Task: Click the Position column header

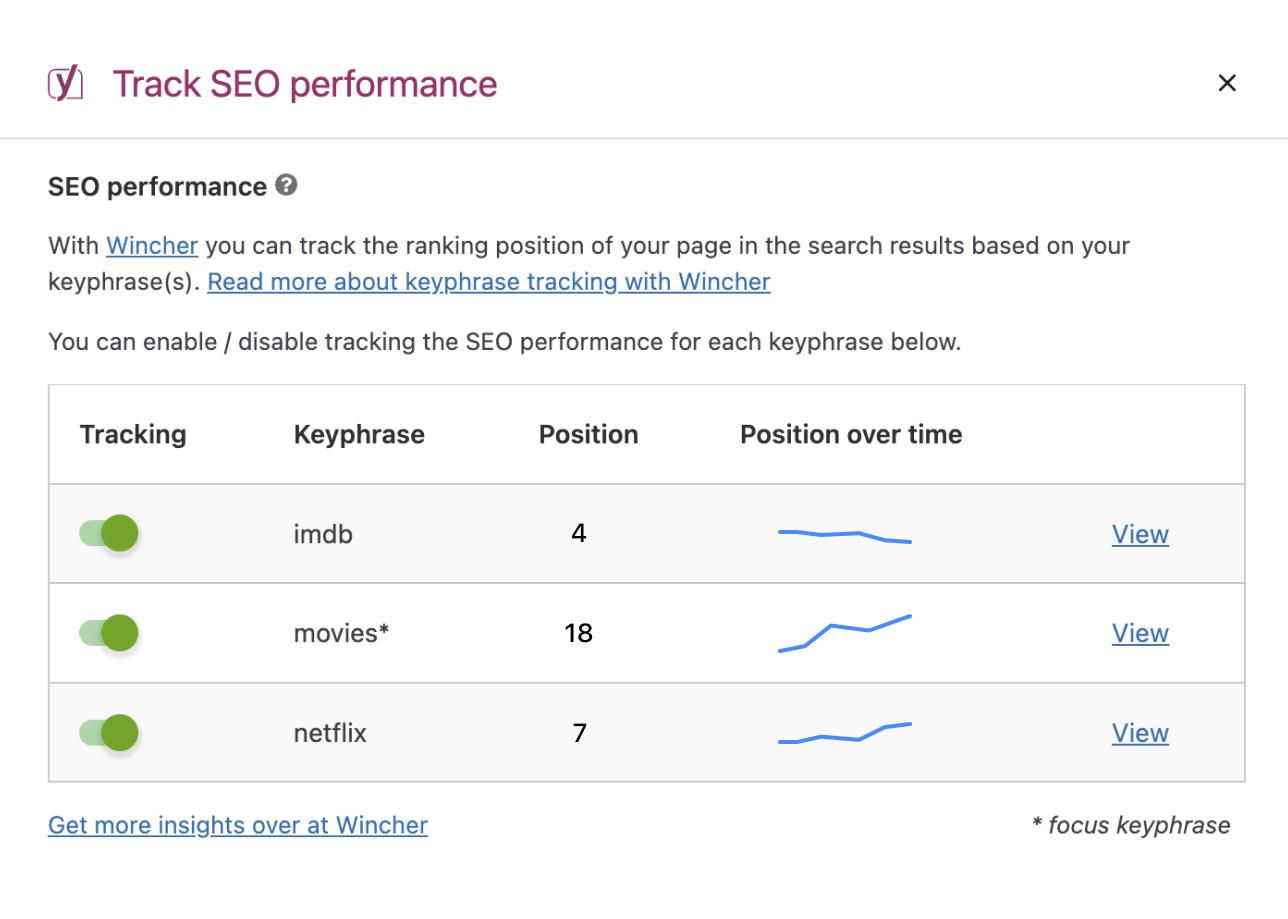Action: click(x=588, y=434)
